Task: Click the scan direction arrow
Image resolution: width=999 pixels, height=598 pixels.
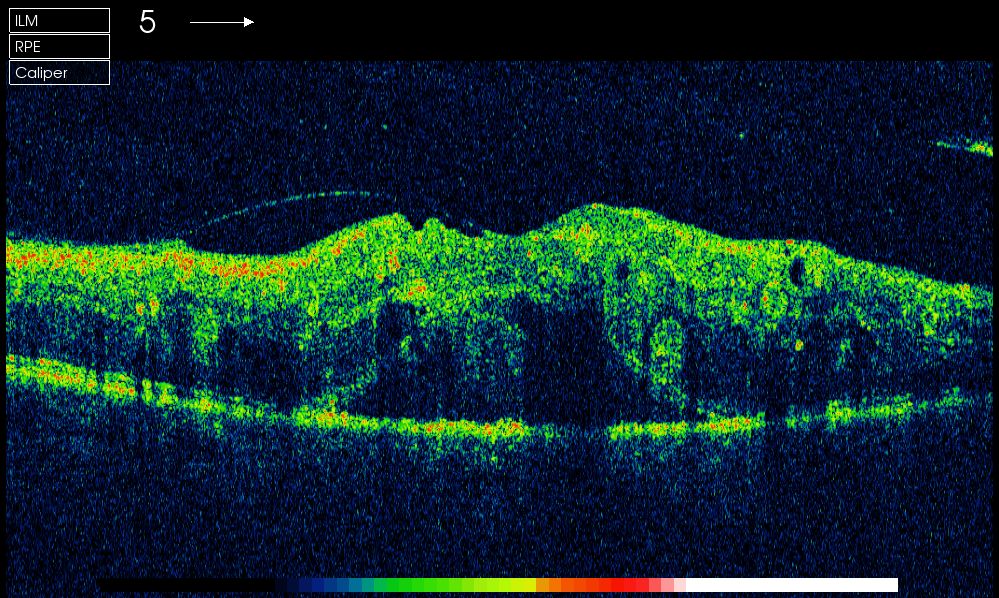Action: tap(222, 22)
